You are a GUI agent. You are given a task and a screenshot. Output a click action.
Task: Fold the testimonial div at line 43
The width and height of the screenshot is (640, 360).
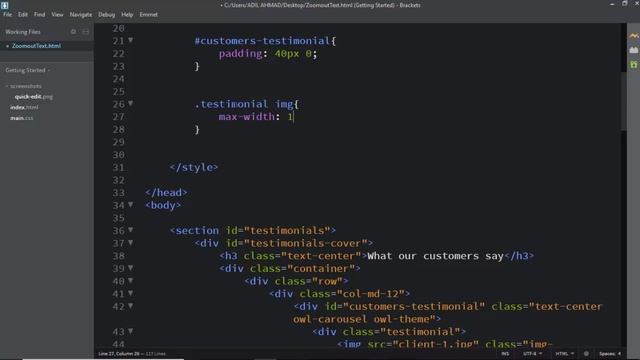[131, 331]
